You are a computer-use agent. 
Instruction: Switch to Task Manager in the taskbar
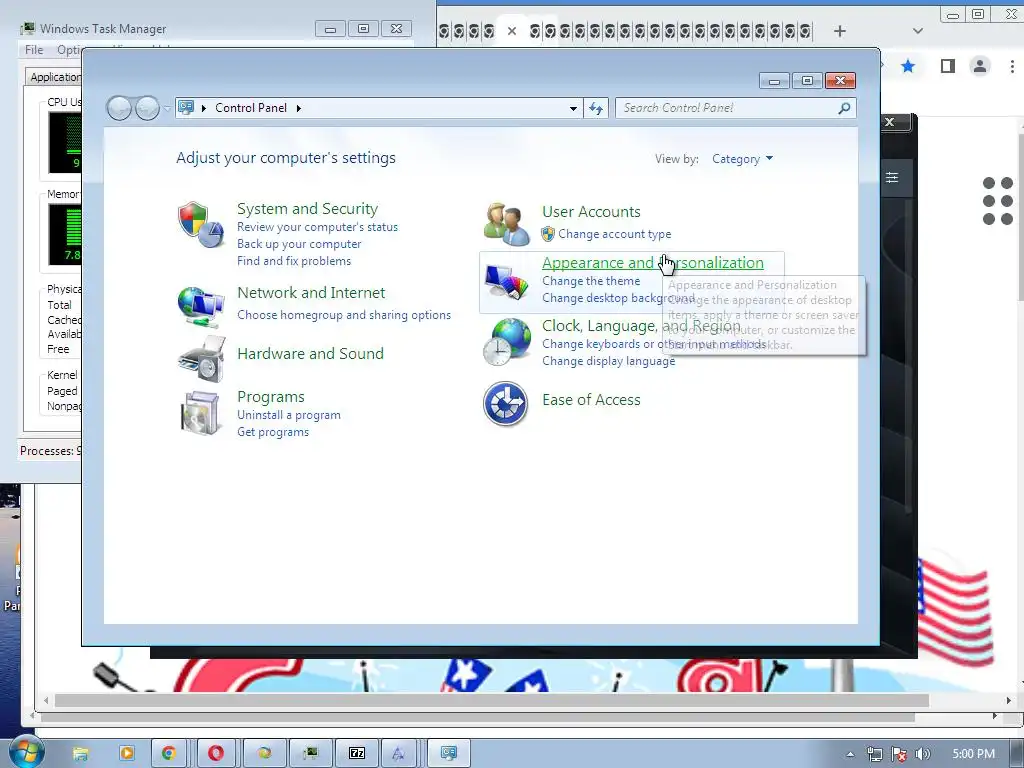311,753
